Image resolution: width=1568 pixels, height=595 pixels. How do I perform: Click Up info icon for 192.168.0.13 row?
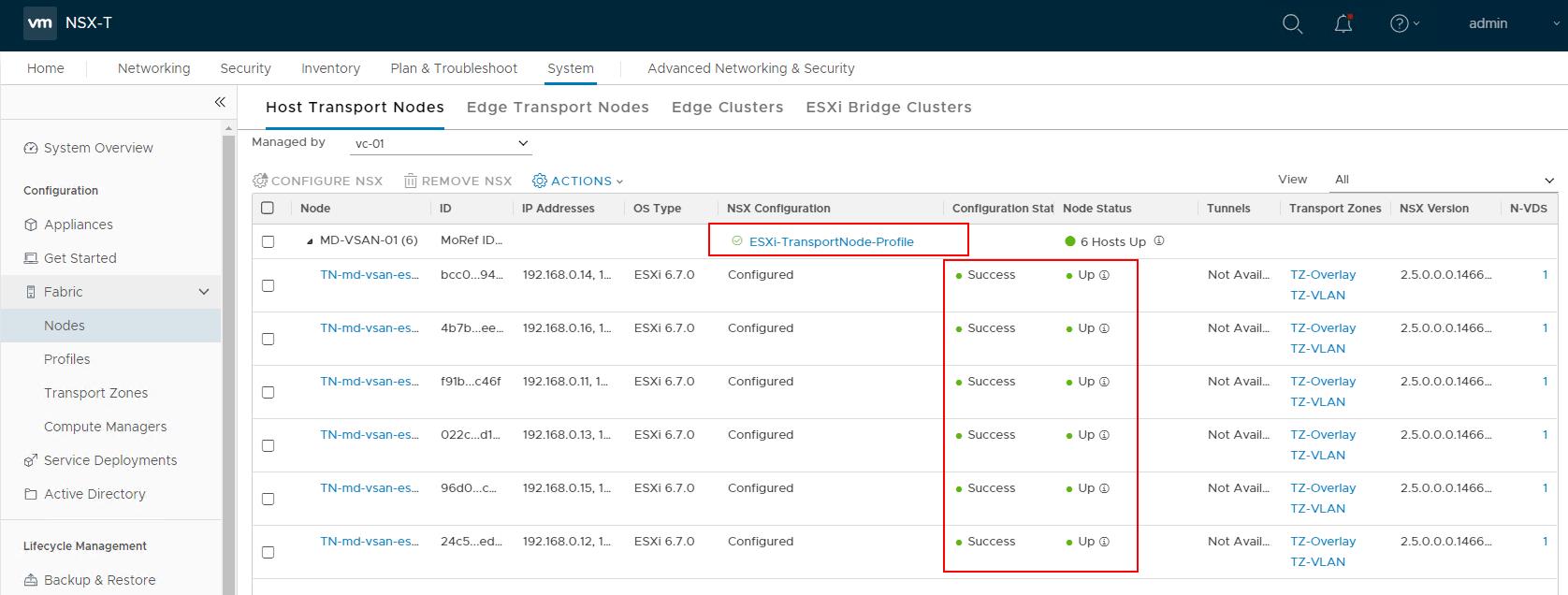point(1104,435)
